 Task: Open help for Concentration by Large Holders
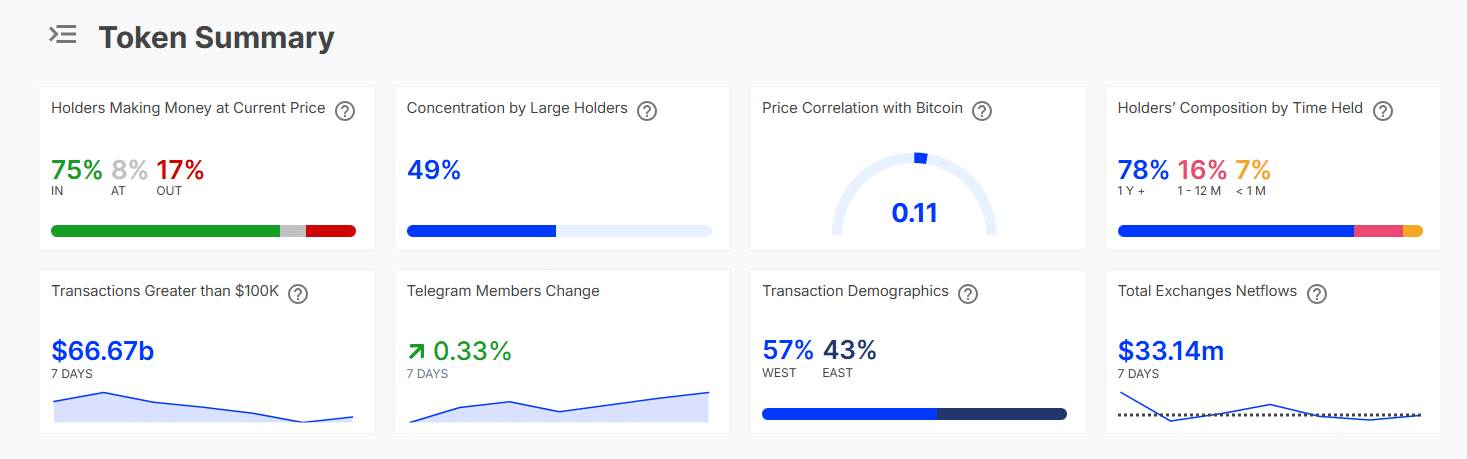coord(647,111)
